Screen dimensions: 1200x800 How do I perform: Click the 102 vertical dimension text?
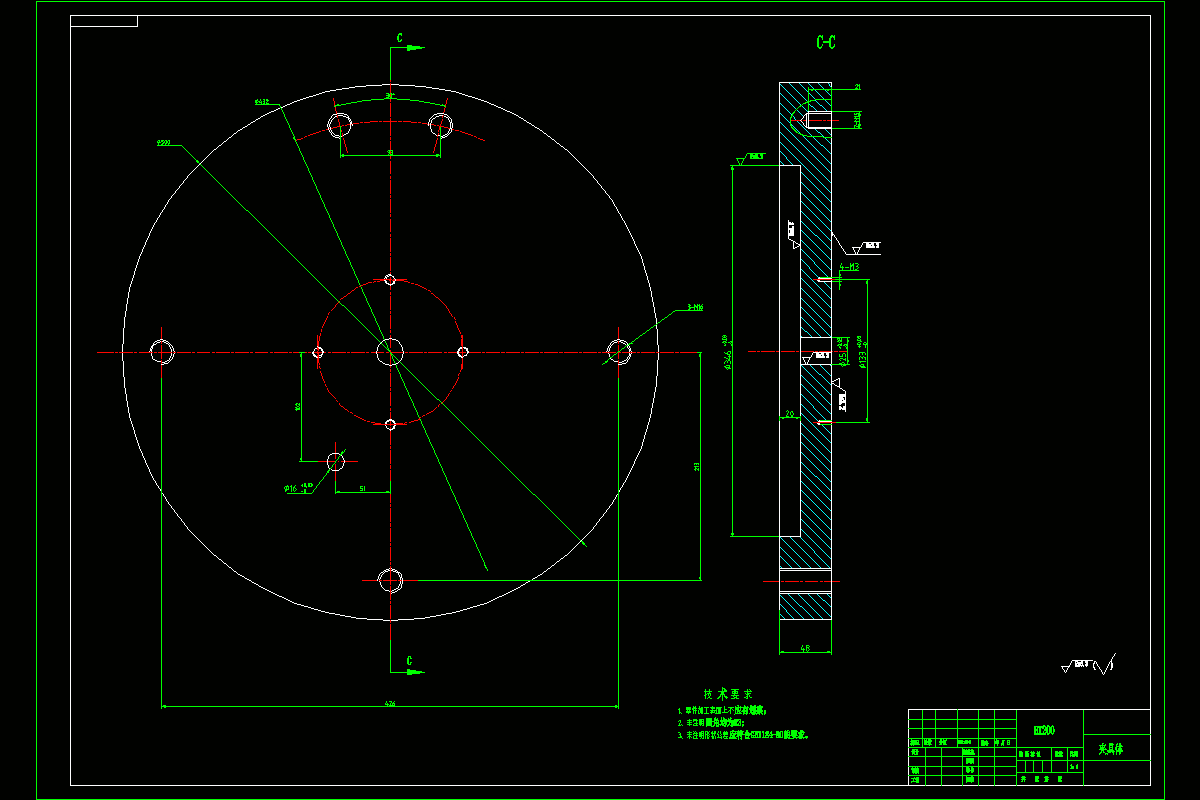click(x=298, y=407)
